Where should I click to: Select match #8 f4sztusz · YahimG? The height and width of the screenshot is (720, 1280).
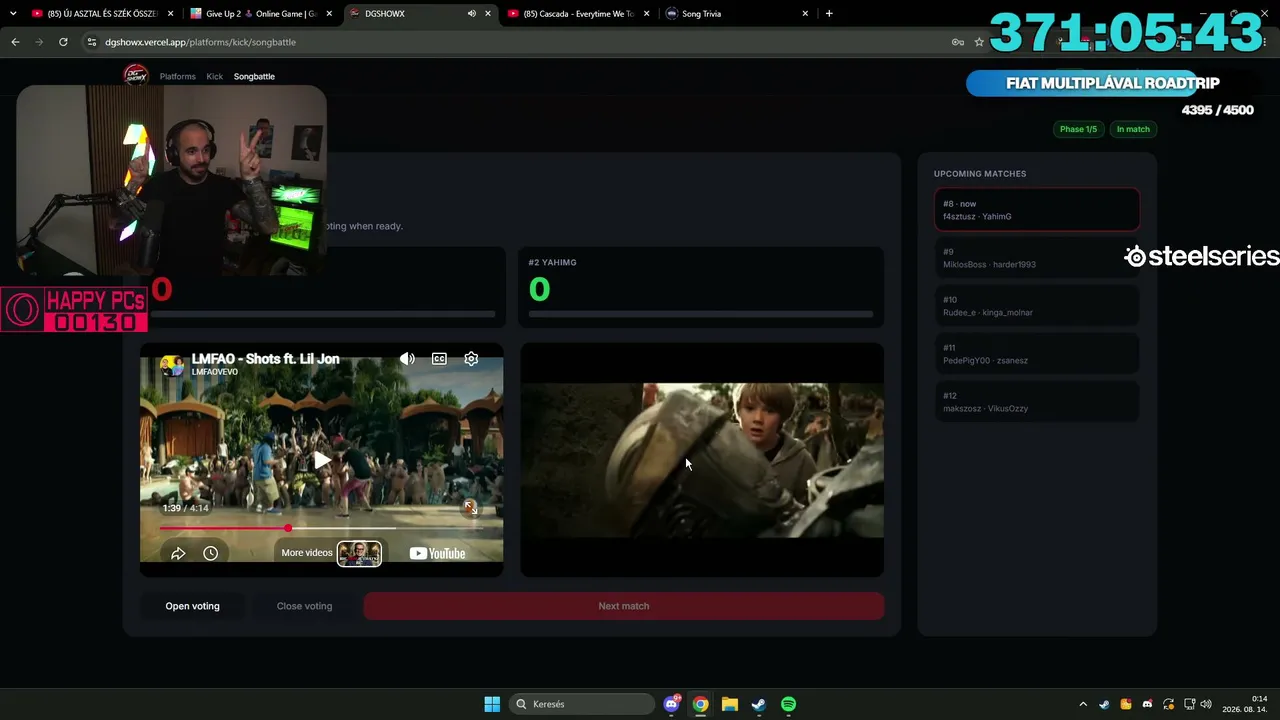(1037, 210)
